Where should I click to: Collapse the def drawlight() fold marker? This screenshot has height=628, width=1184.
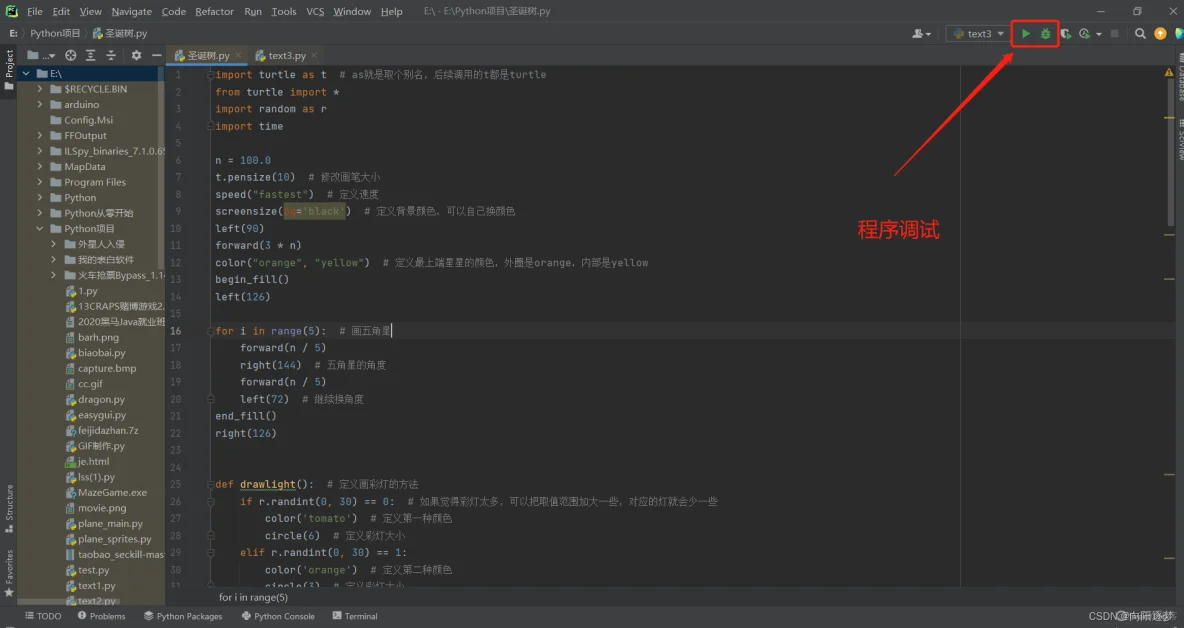[x=211, y=485]
